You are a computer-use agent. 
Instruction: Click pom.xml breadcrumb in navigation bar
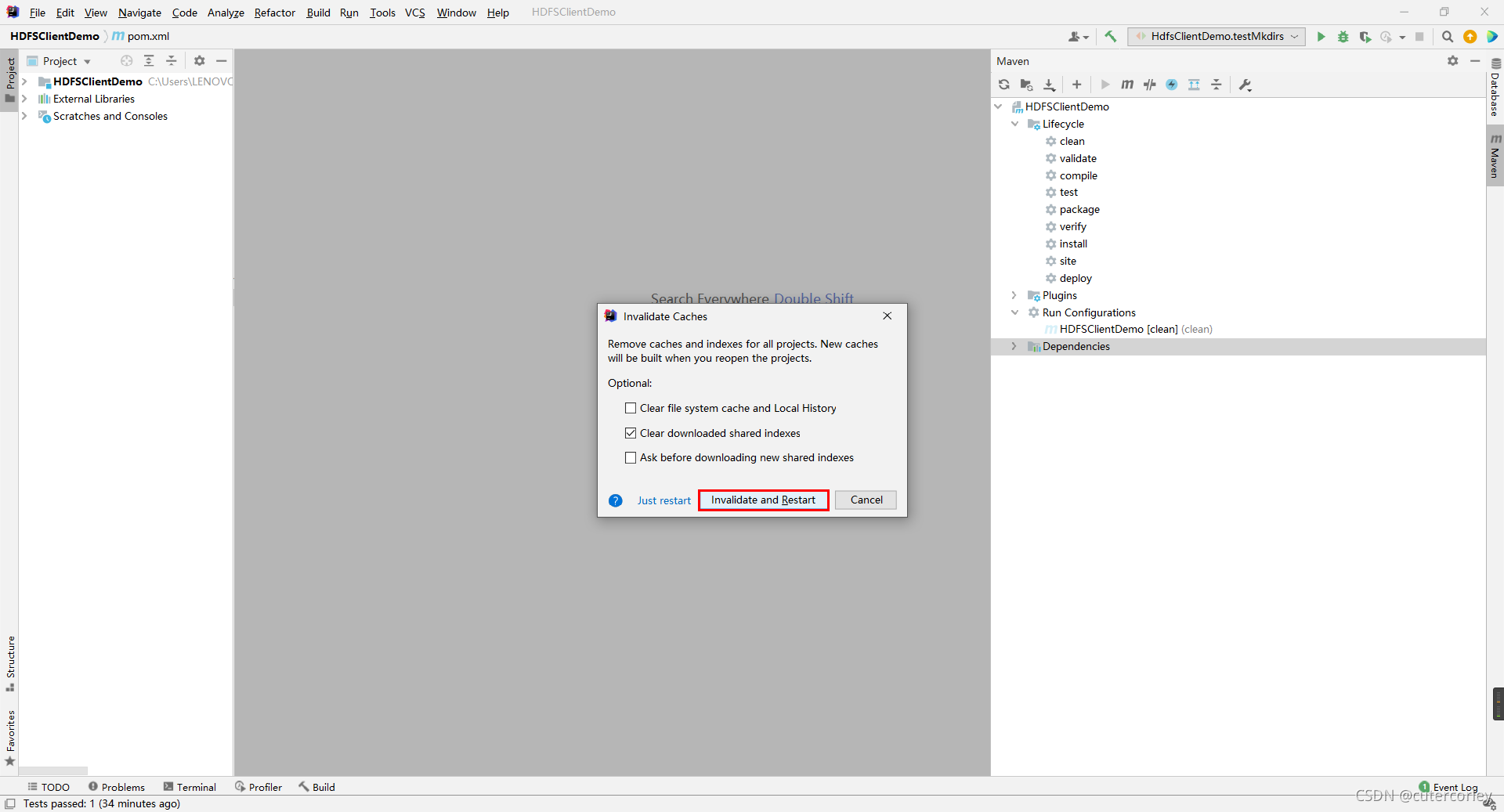[141, 36]
